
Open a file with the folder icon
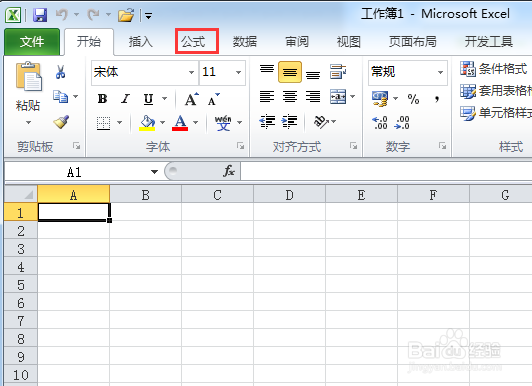126,15
